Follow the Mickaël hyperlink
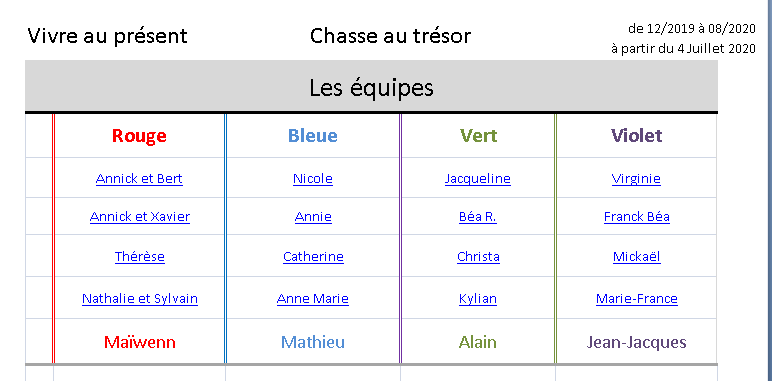This screenshot has width=772, height=381. (637, 256)
